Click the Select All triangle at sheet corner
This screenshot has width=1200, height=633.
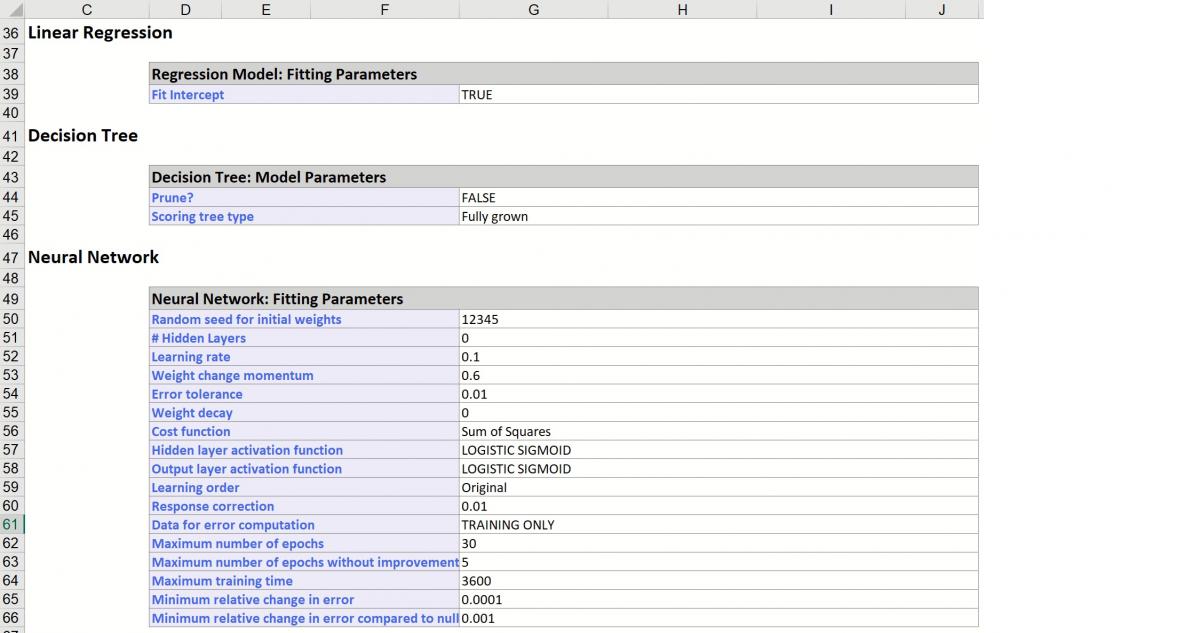click(x=10, y=9)
